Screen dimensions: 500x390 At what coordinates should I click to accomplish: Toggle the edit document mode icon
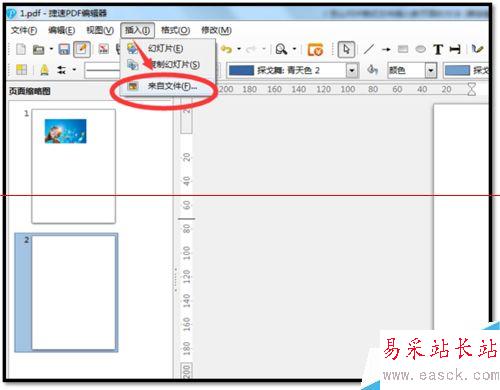[x=82, y=49]
